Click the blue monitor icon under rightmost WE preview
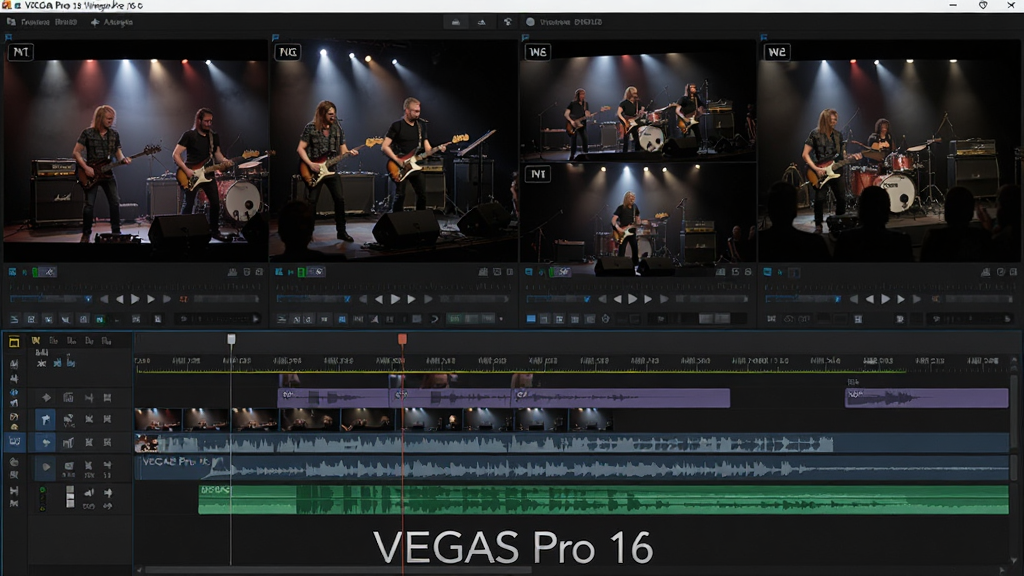 [768, 272]
